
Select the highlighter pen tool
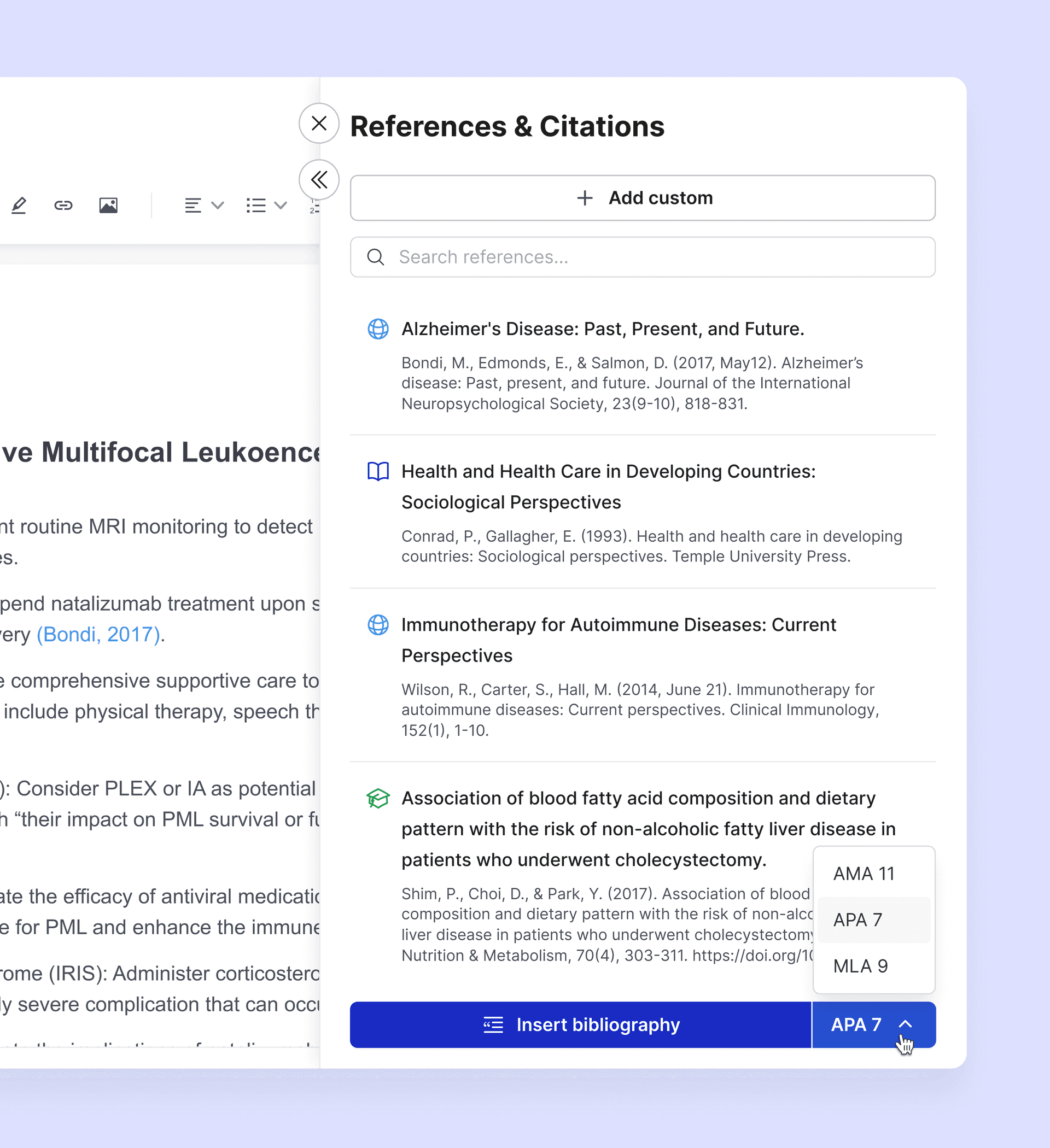click(x=19, y=205)
